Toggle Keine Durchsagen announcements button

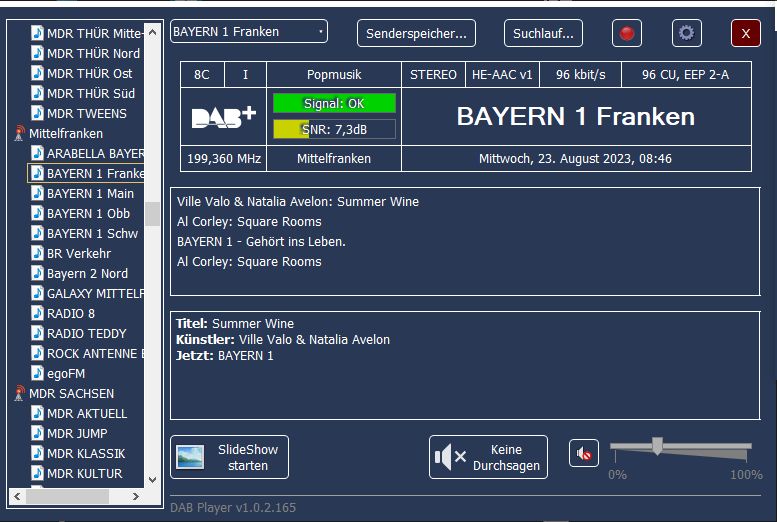point(488,457)
